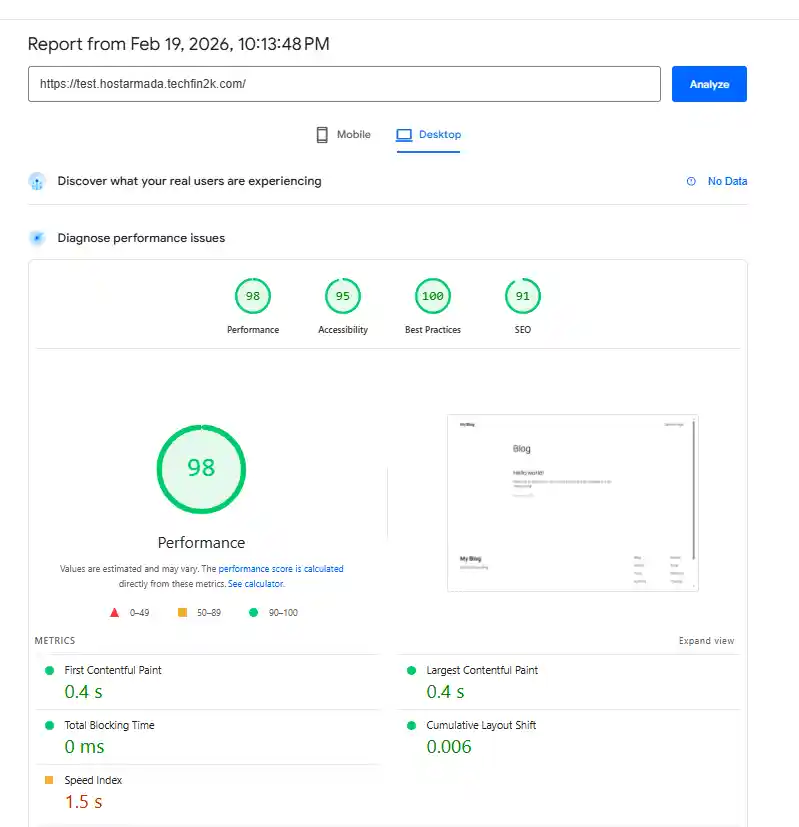Click the mobile phone icon

[322, 134]
